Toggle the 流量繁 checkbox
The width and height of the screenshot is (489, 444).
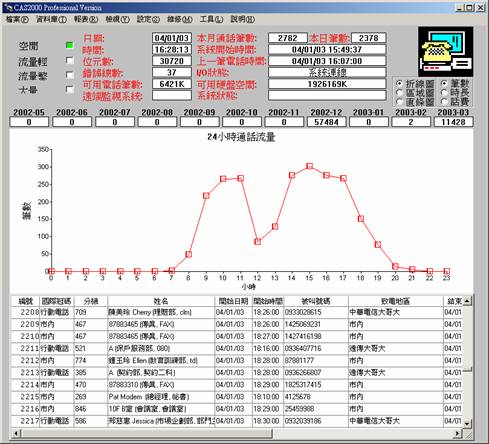tap(69, 75)
